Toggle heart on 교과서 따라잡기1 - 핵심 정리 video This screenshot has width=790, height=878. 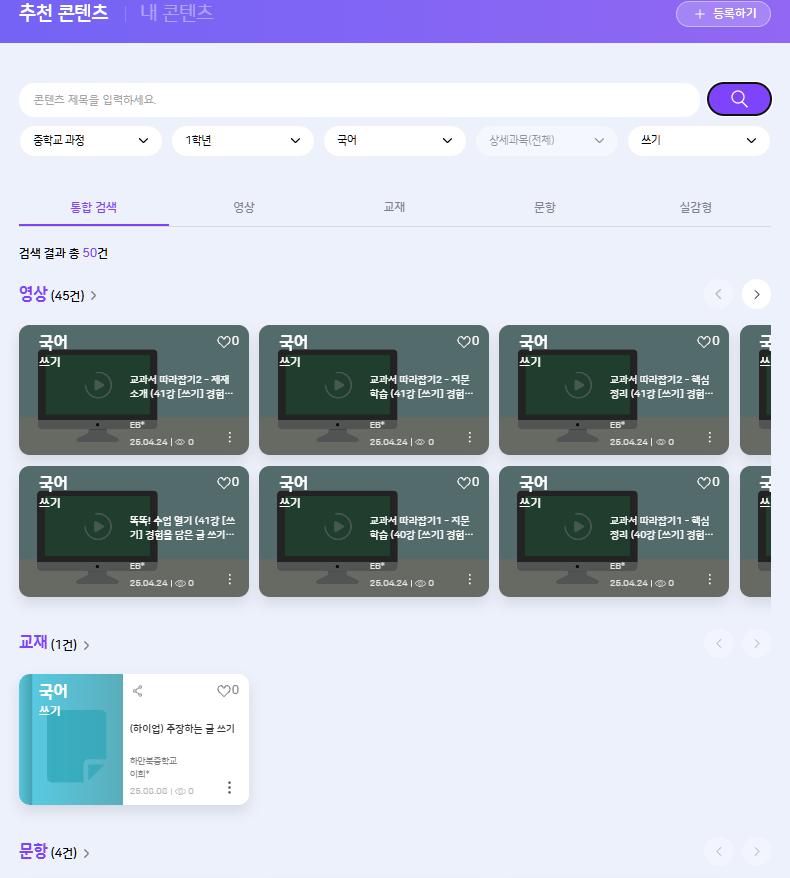703,482
